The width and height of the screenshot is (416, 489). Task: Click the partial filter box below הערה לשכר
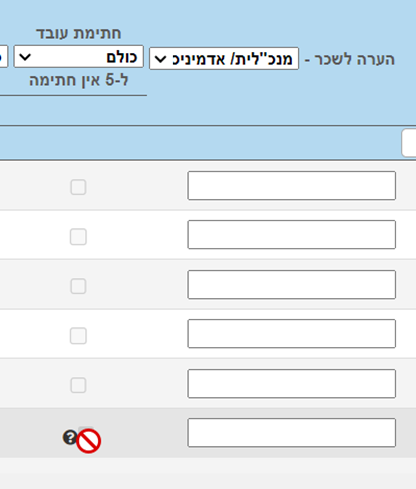[409, 143]
